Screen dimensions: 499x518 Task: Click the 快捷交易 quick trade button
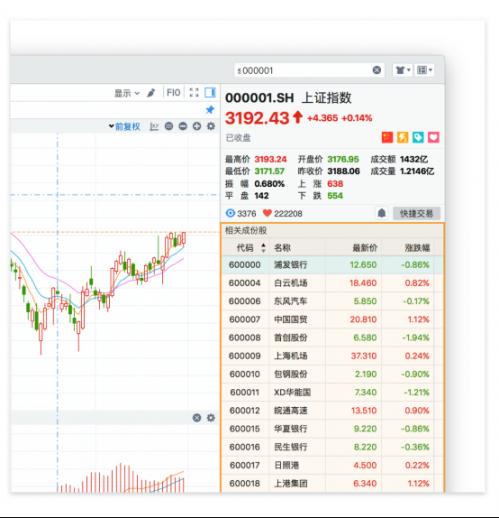pos(416,213)
